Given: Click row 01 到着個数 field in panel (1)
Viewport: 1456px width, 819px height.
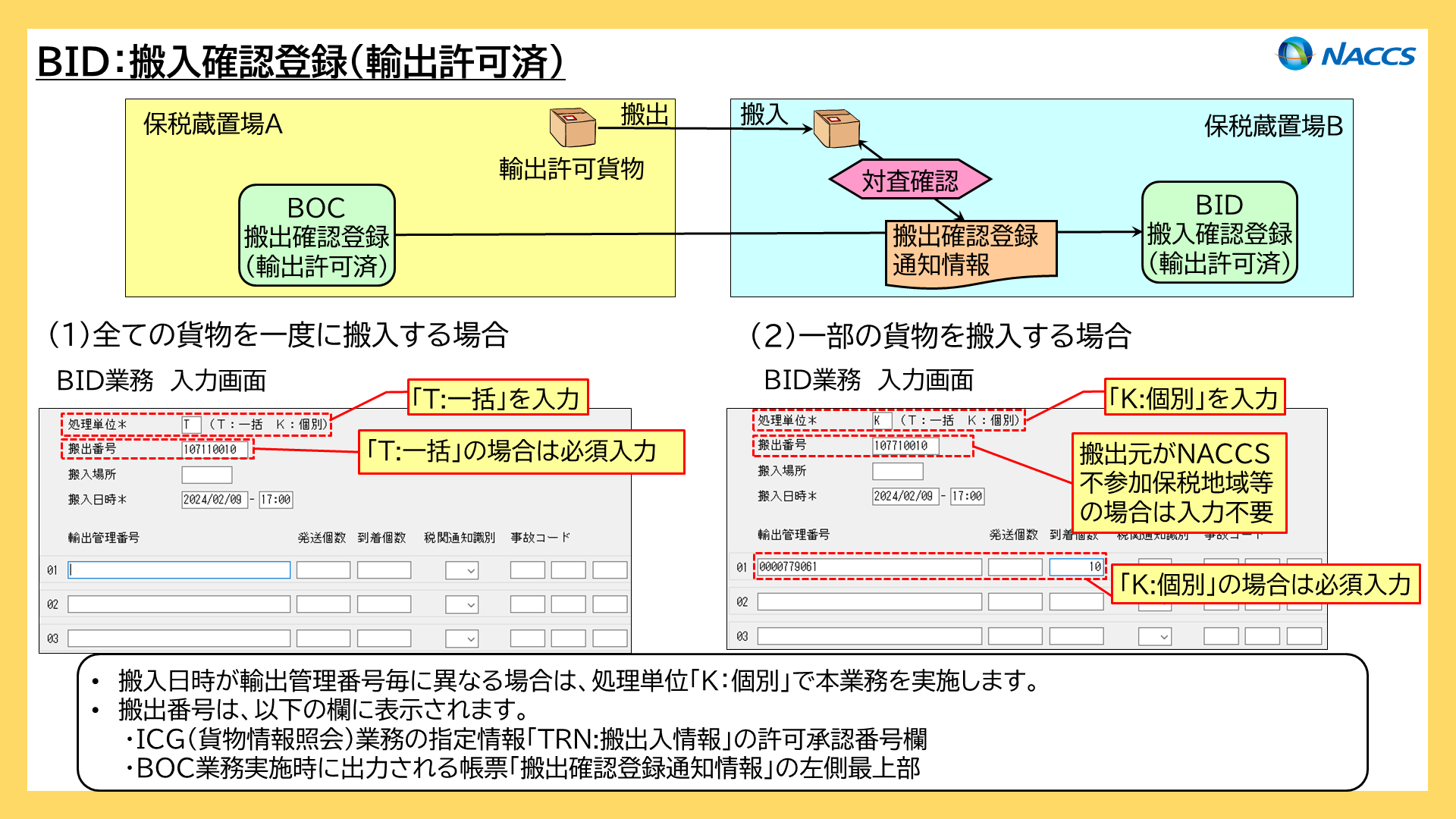Looking at the screenshot, I should pos(384,570).
